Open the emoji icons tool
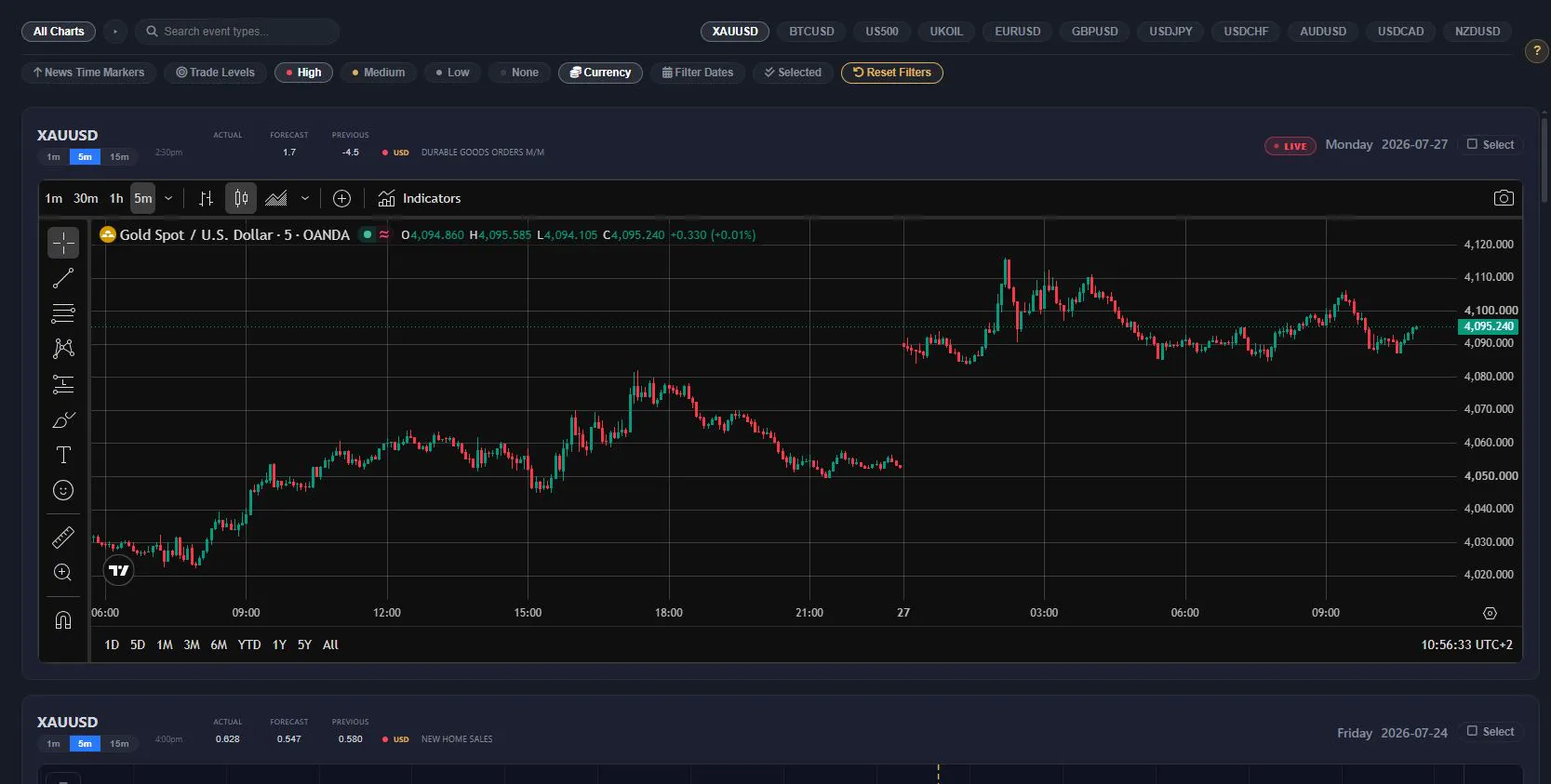 [x=63, y=490]
